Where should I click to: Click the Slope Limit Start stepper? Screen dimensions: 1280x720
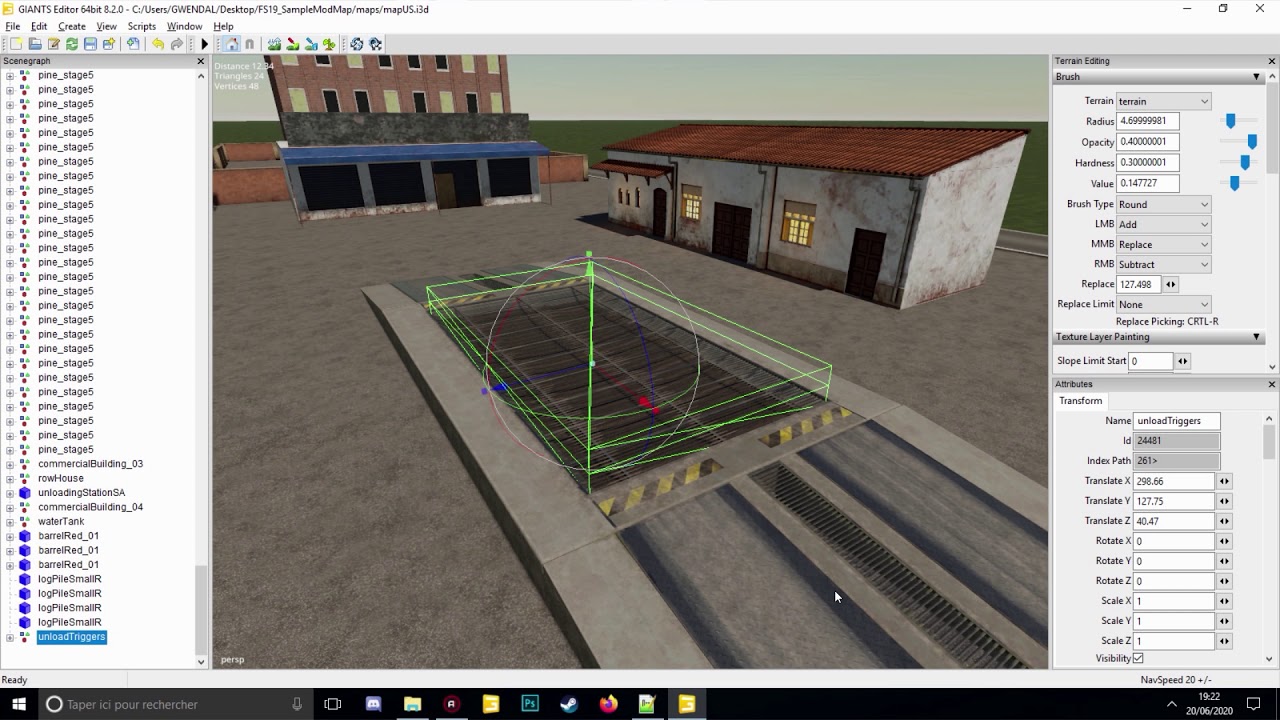click(x=1182, y=361)
